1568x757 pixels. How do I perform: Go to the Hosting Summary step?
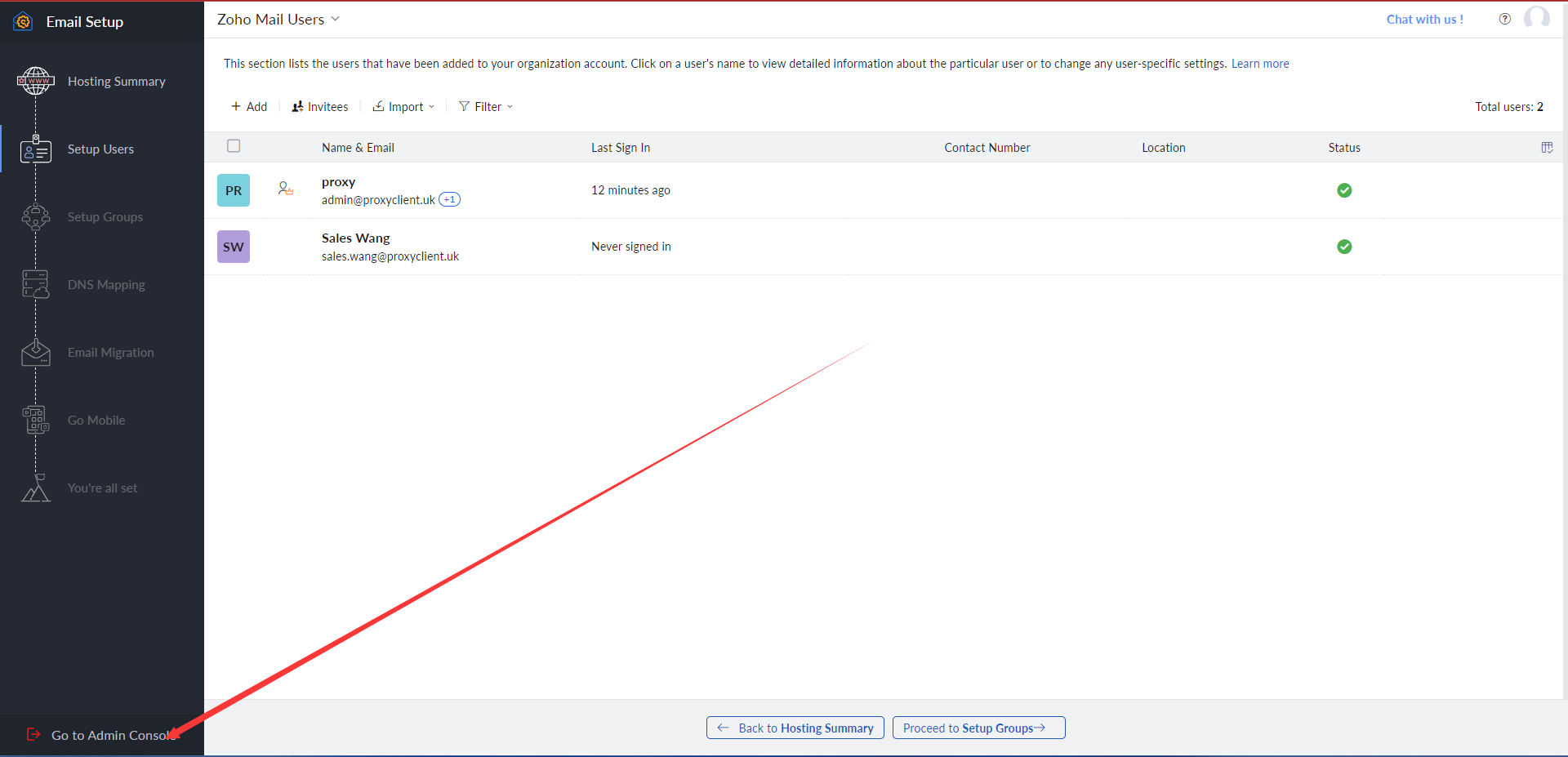tap(116, 82)
